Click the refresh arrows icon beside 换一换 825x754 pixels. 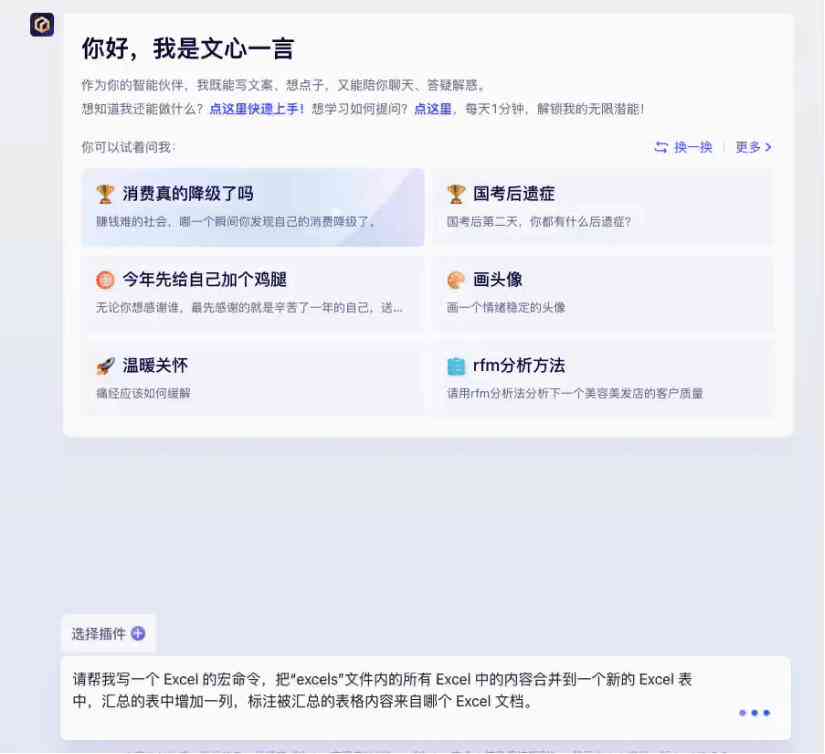(x=661, y=147)
